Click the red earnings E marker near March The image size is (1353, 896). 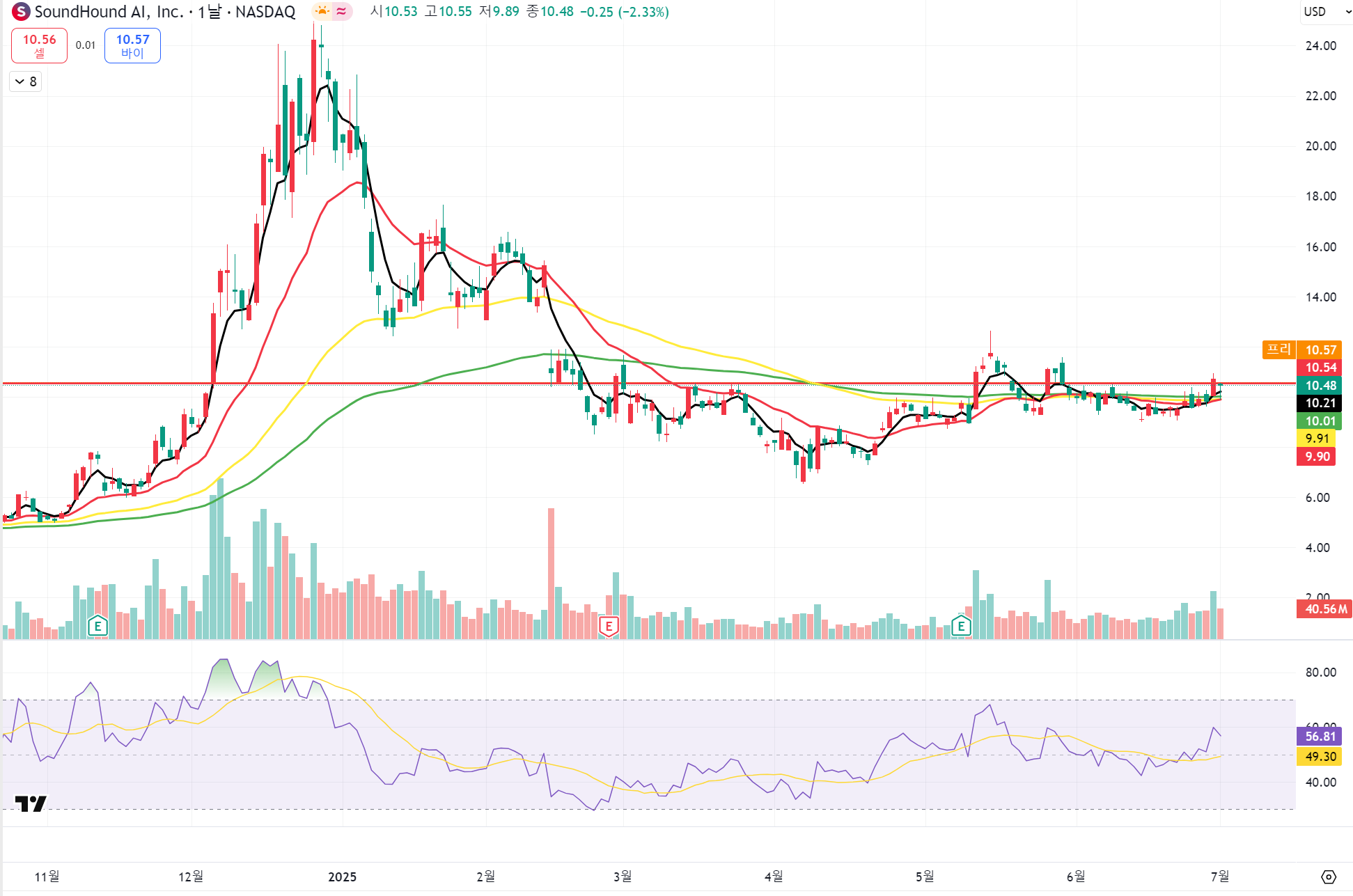tap(609, 626)
